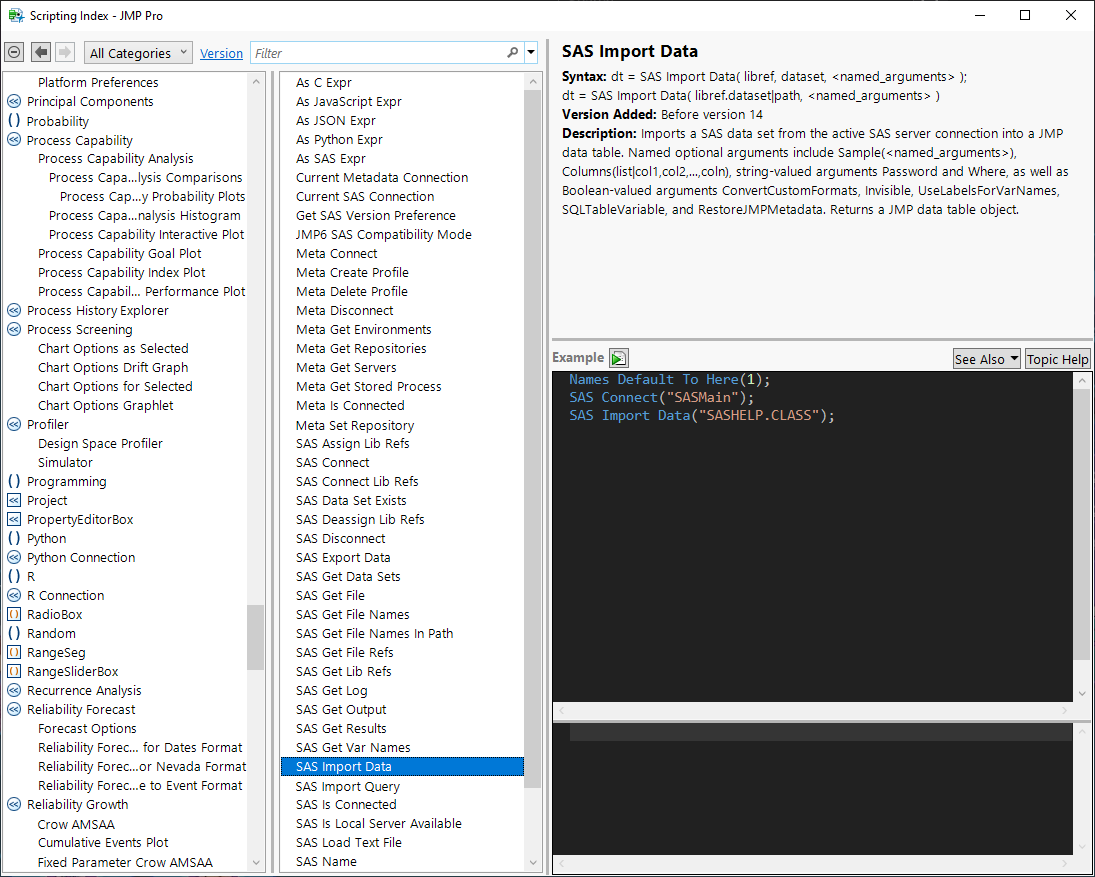1095x877 pixels.
Task: Select SAS Import Query in function list
Action: click(x=347, y=786)
